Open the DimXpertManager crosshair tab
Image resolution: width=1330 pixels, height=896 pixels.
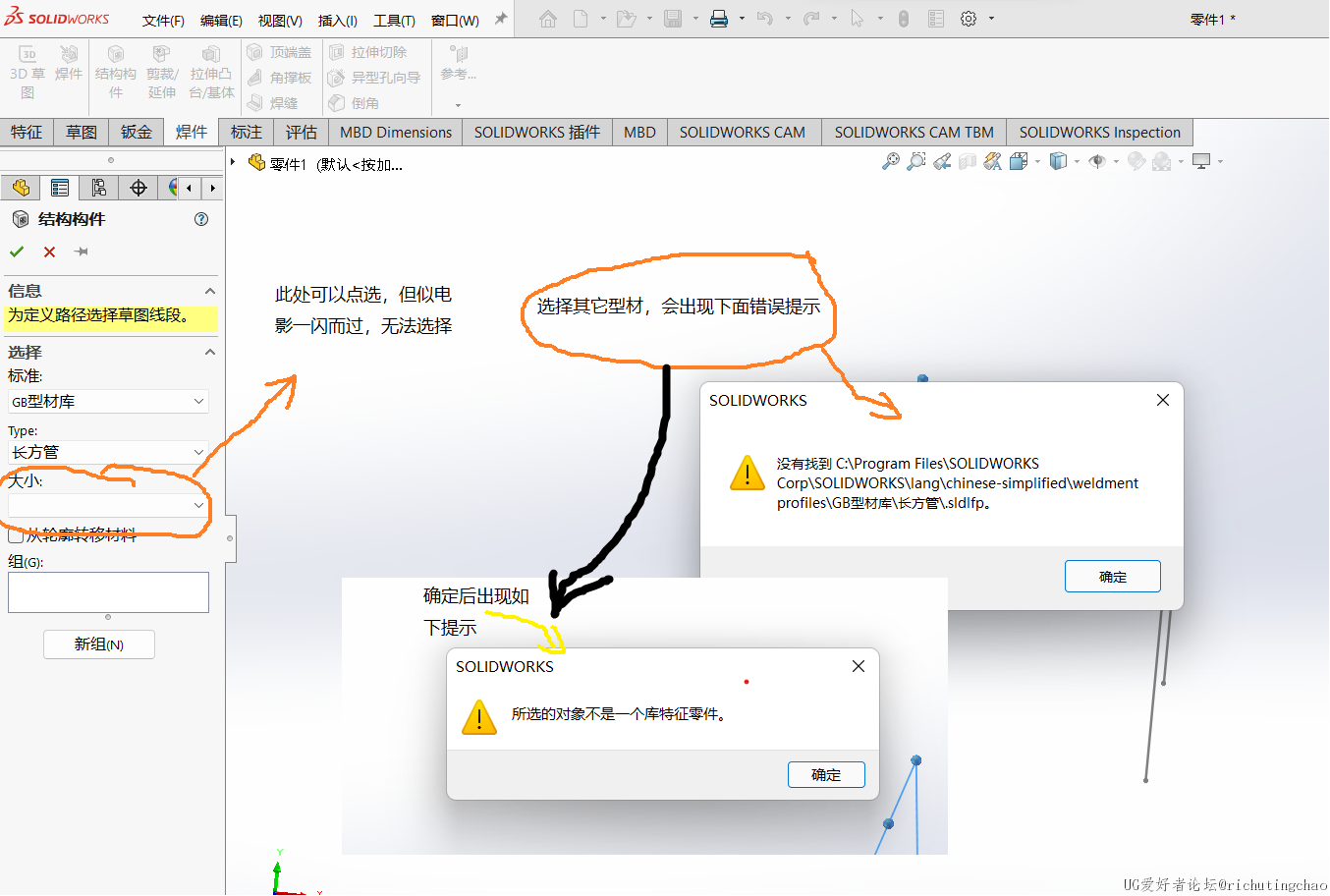click(139, 188)
